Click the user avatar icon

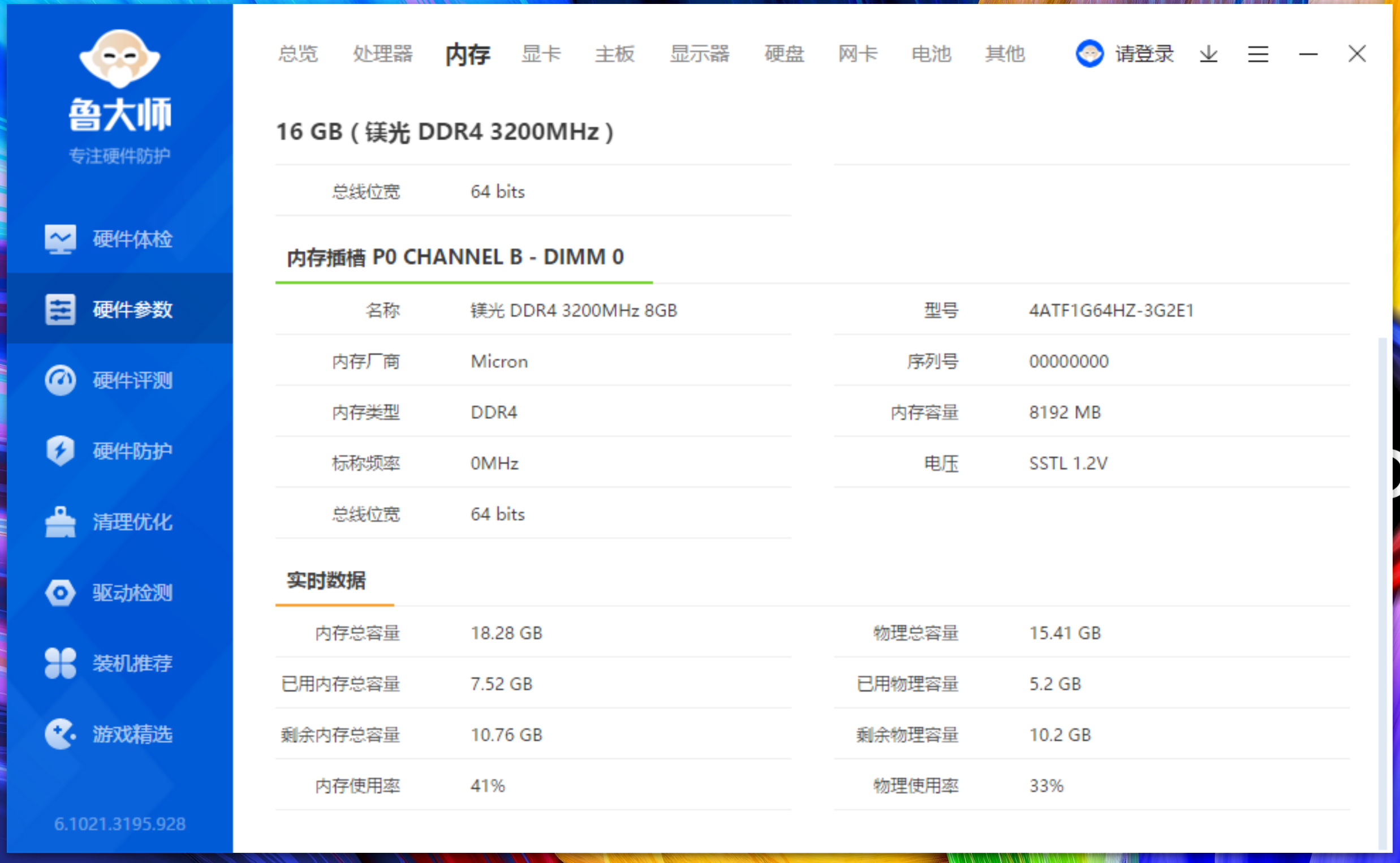pyautogui.click(x=1089, y=54)
